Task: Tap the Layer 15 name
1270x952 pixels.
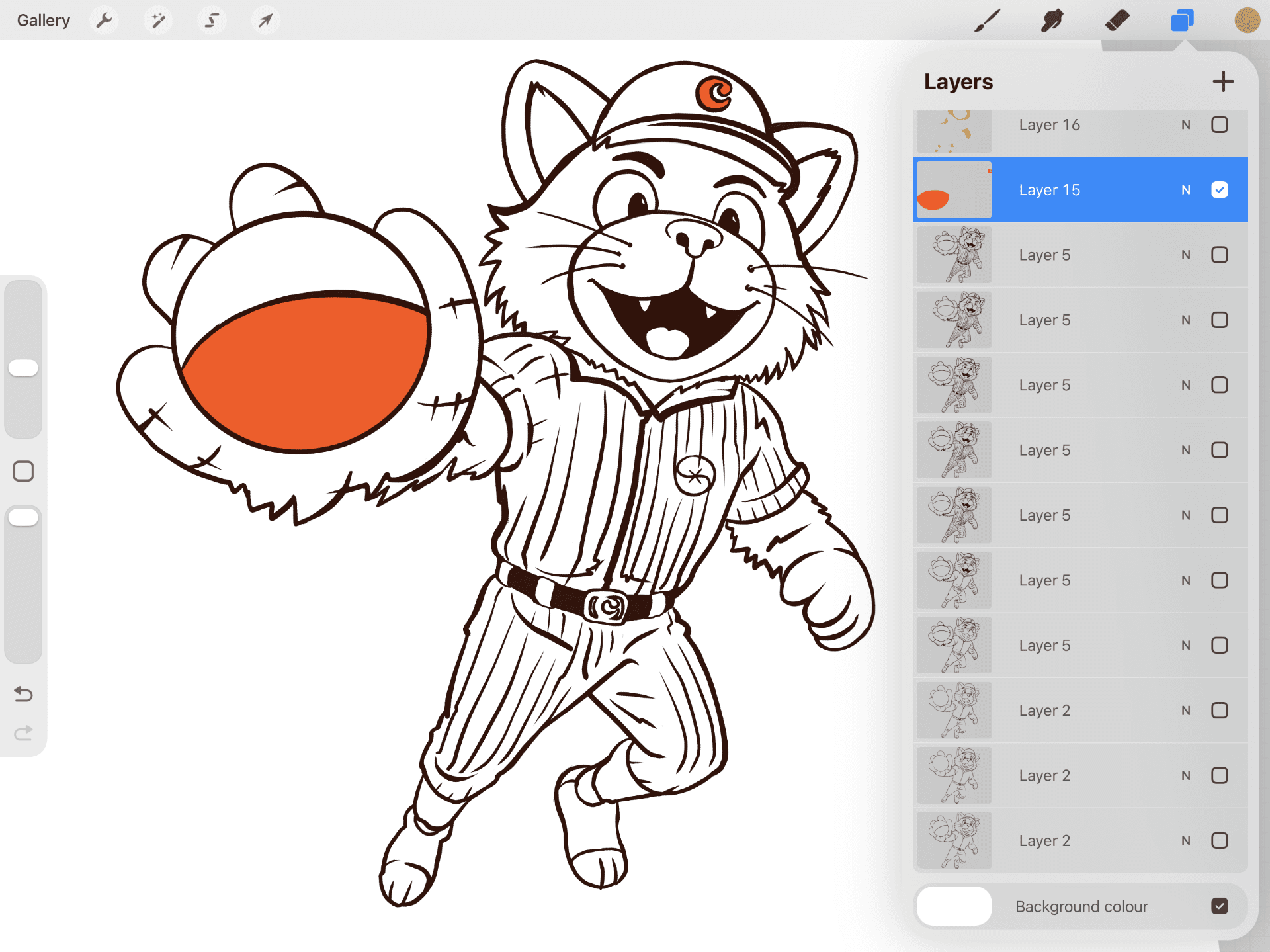Action: [1049, 190]
